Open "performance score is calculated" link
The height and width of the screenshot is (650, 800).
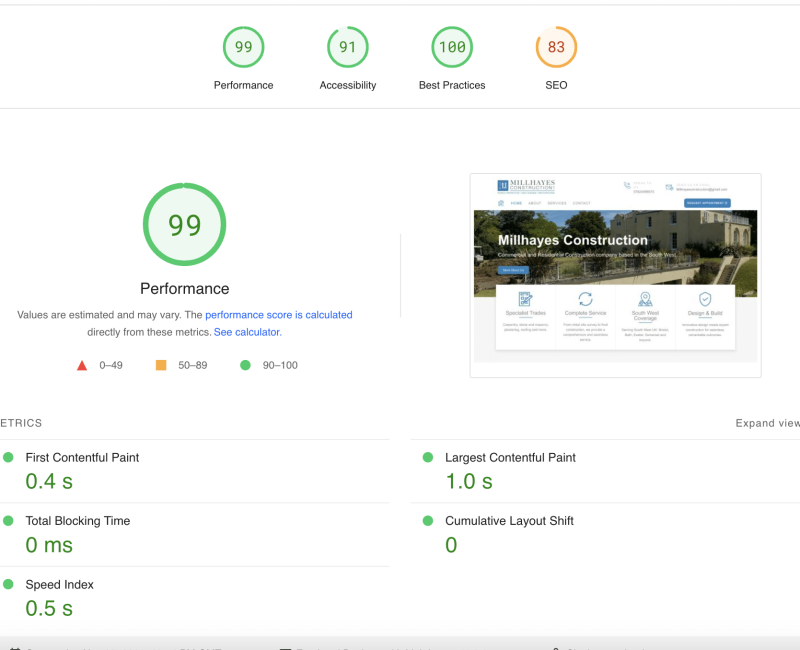point(278,315)
